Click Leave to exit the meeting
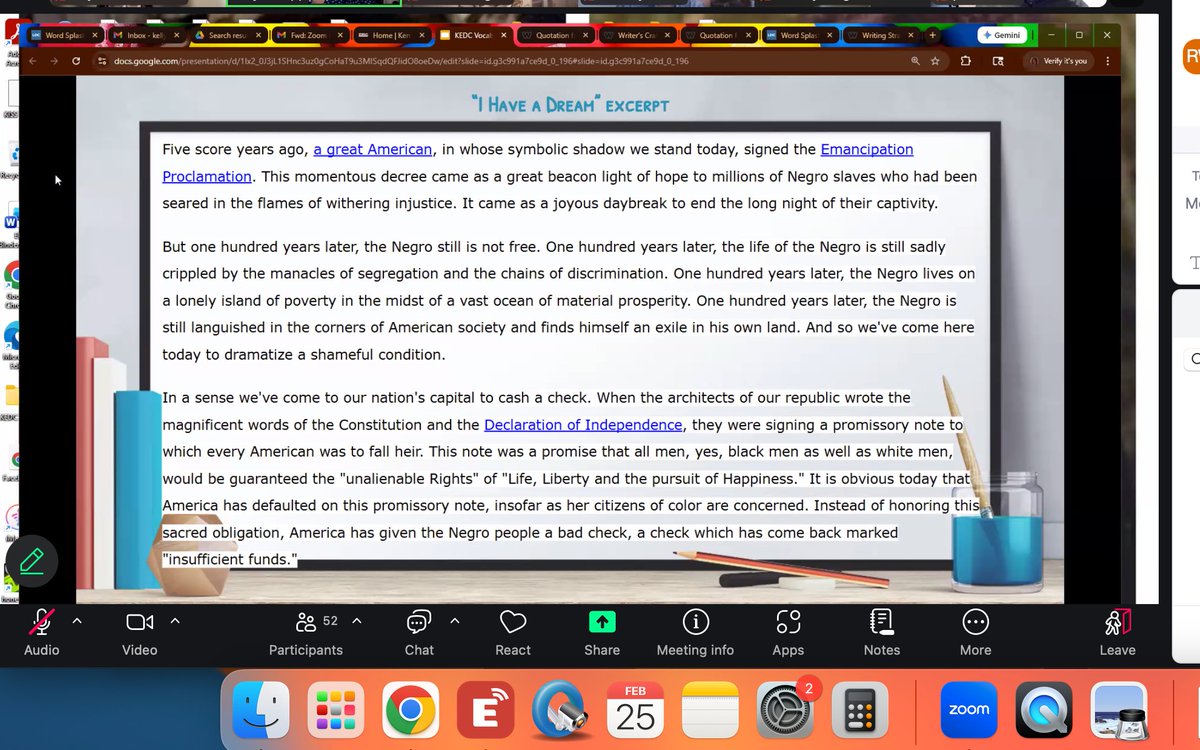The image size is (1200, 750). [1118, 634]
